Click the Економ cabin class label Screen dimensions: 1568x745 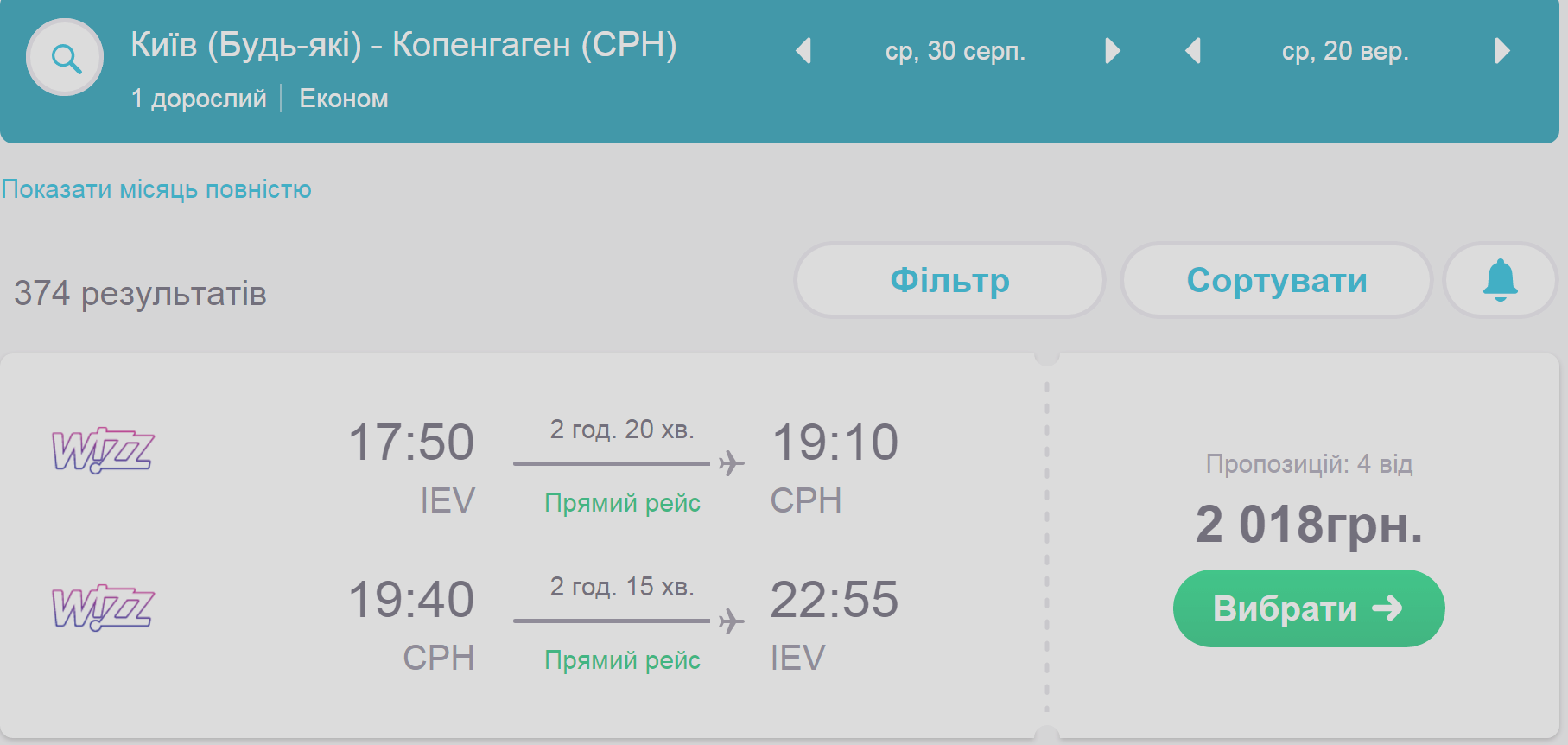344,99
